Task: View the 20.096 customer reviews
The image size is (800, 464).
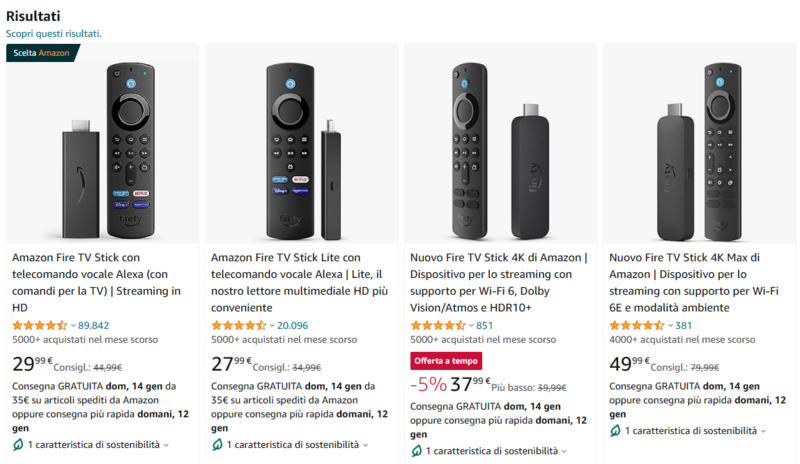Action: pyautogui.click(x=293, y=325)
